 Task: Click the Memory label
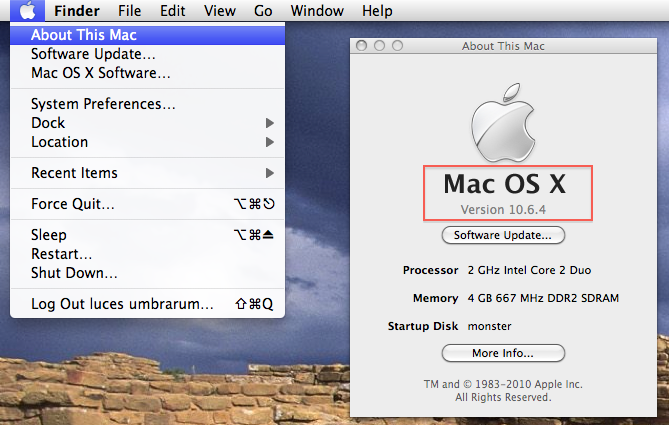coord(436,298)
